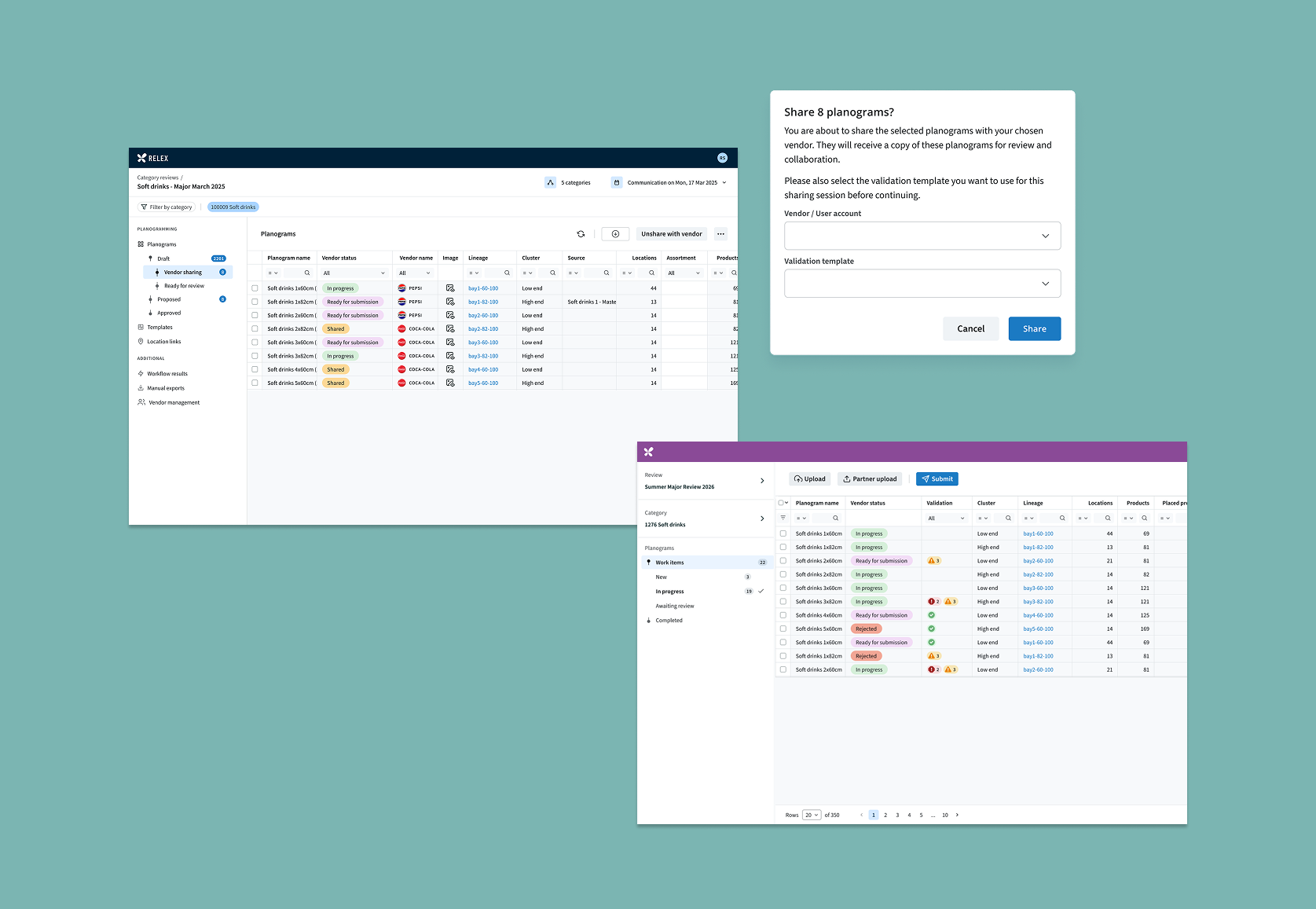This screenshot has width=1316, height=909.
Task: Open the Vendor / User account dropdown
Action: 922,236
